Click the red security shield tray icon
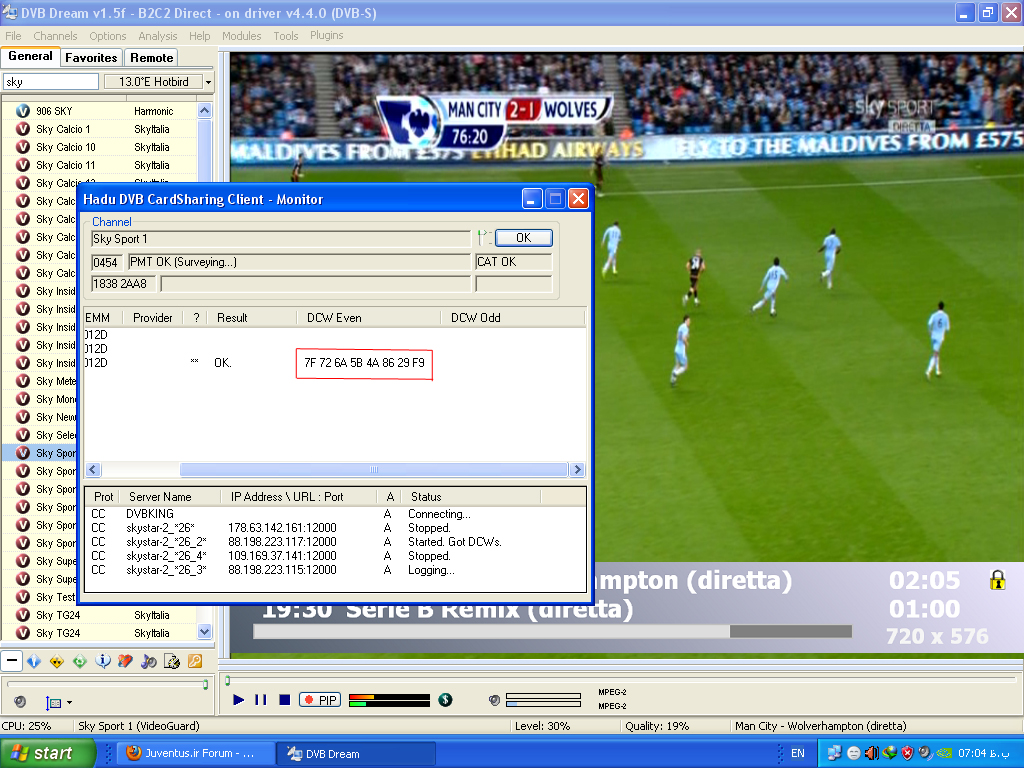Screen dimensions: 1024x768 pyautogui.click(x=908, y=753)
